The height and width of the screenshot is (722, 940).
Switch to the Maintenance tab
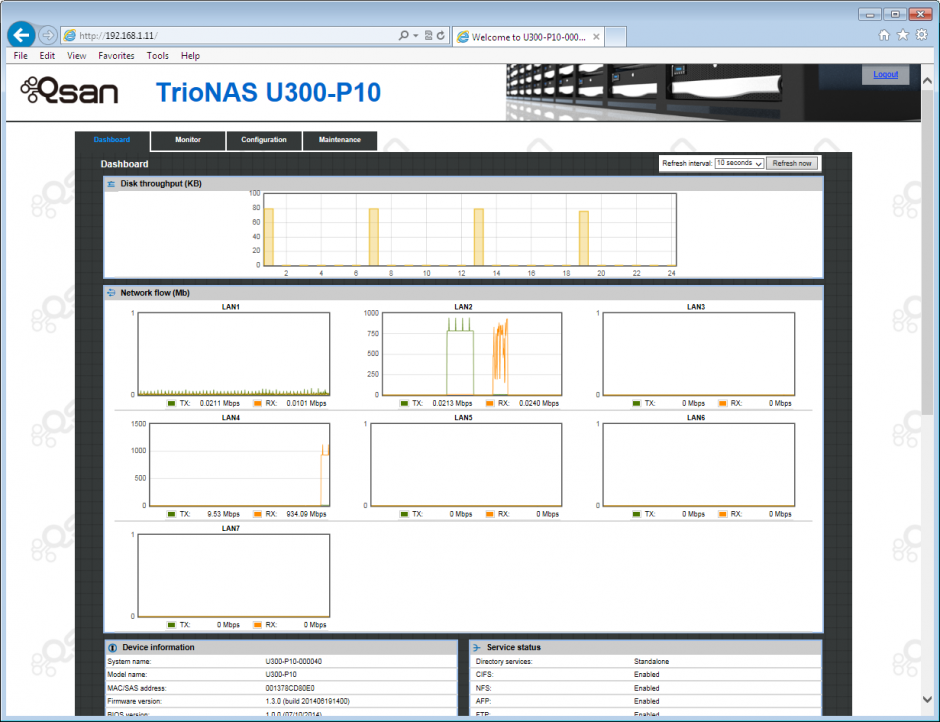click(340, 140)
